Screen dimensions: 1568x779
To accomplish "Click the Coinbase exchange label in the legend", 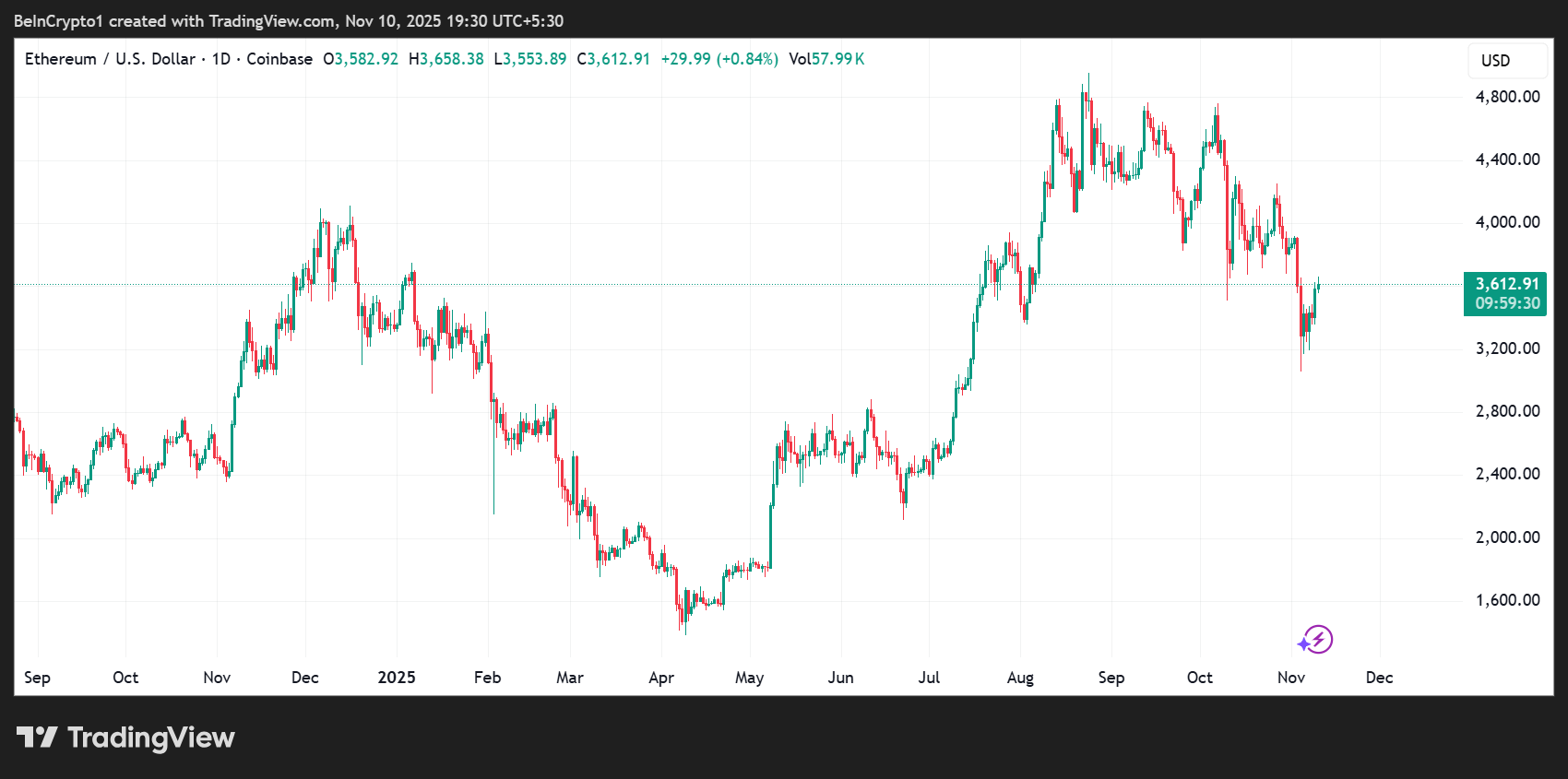I will [x=279, y=58].
